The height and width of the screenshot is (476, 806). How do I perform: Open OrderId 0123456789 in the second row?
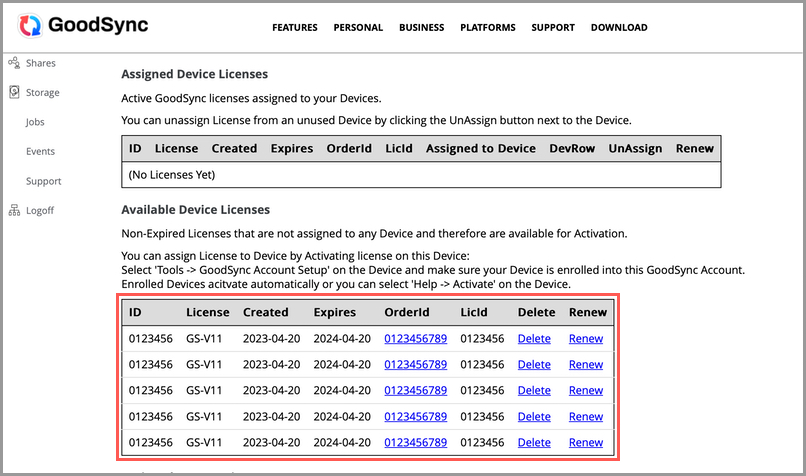(415, 364)
